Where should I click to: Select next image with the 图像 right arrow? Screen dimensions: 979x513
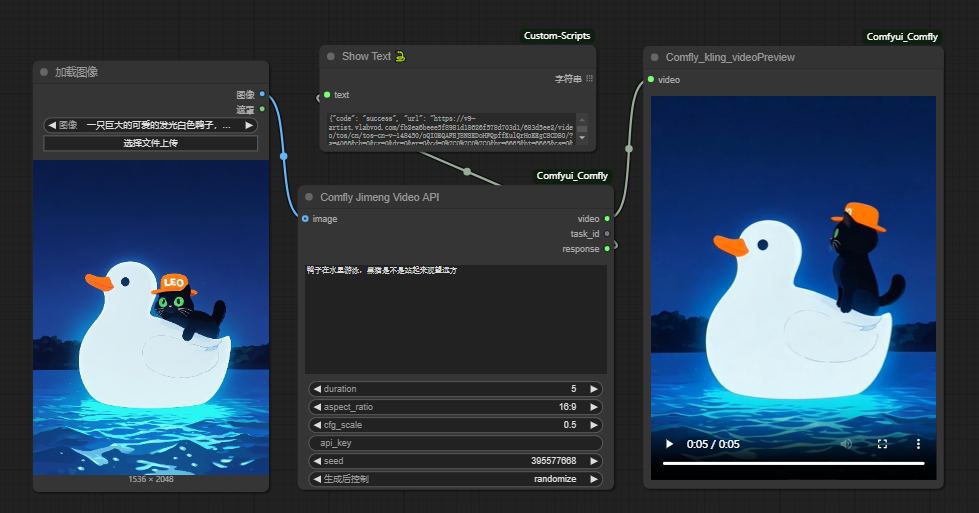(248, 125)
